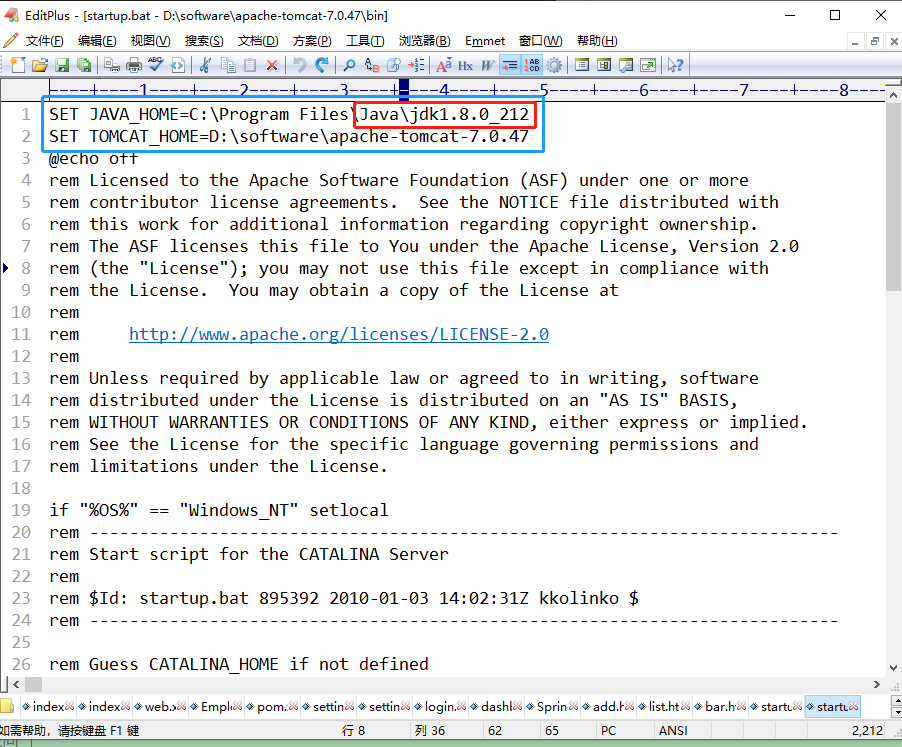Open the 搜索(S) menu
Screen dimensions: 902x747
click(x=204, y=41)
